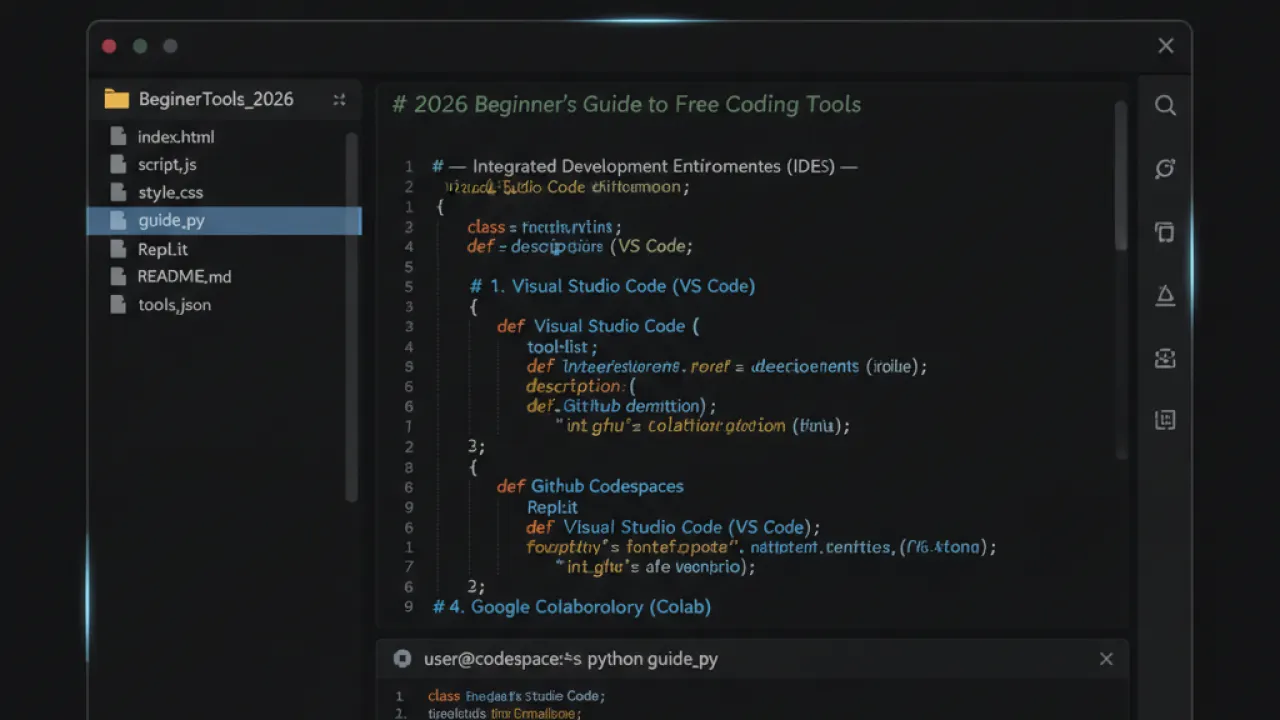Open the Repl.it file
Screen dimensions: 1280x720
point(163,250)
